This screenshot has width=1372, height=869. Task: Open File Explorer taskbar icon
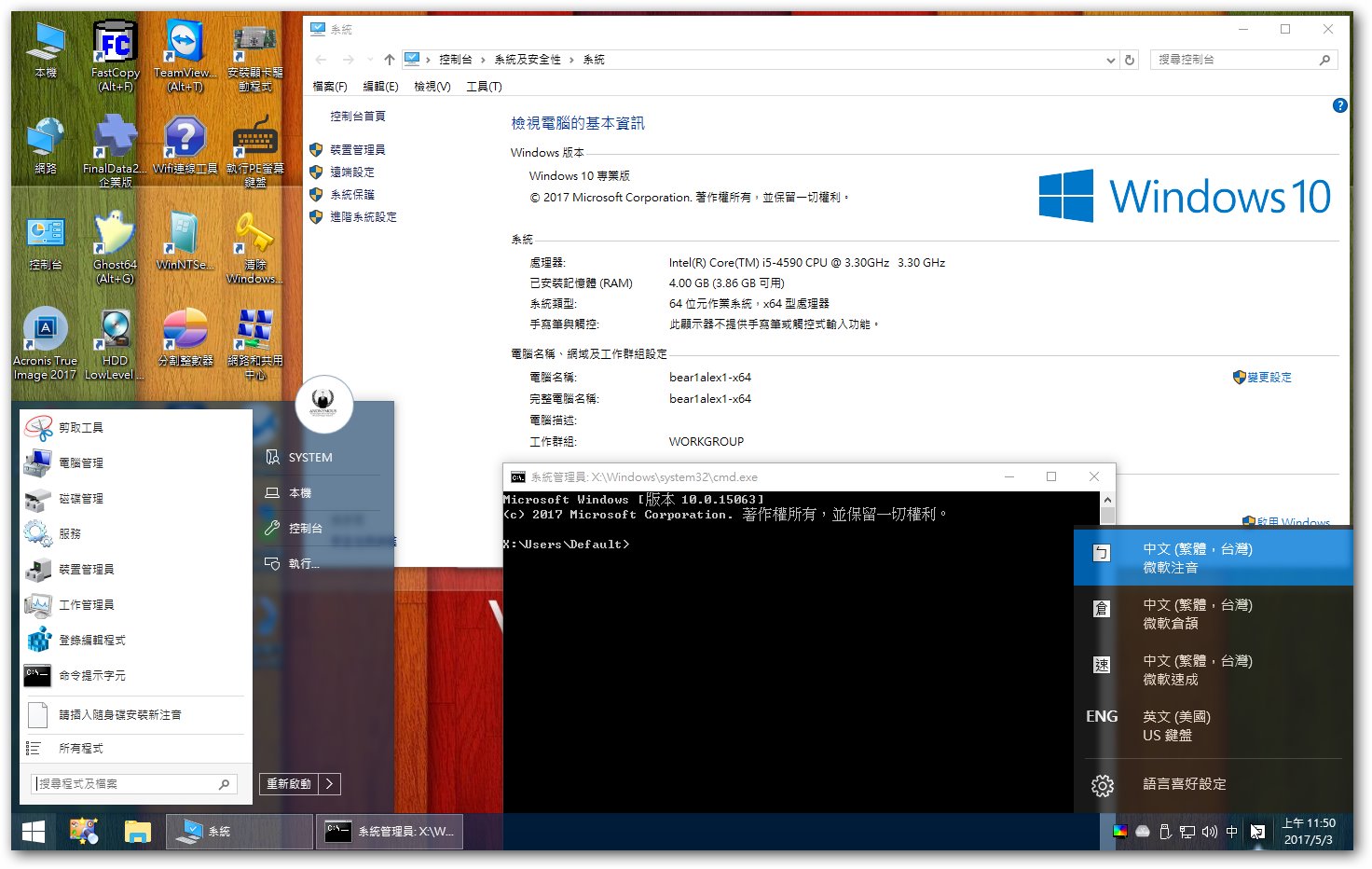pos(138,832)
